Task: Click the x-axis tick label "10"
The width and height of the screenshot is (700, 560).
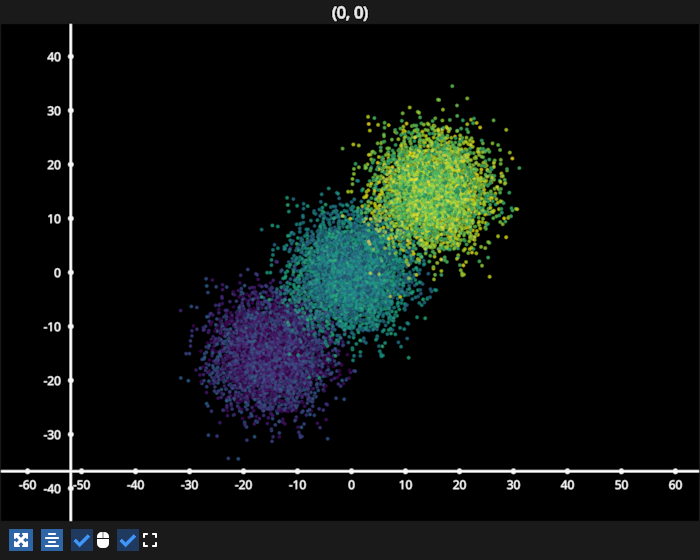Action: click(x=405, y=485)
